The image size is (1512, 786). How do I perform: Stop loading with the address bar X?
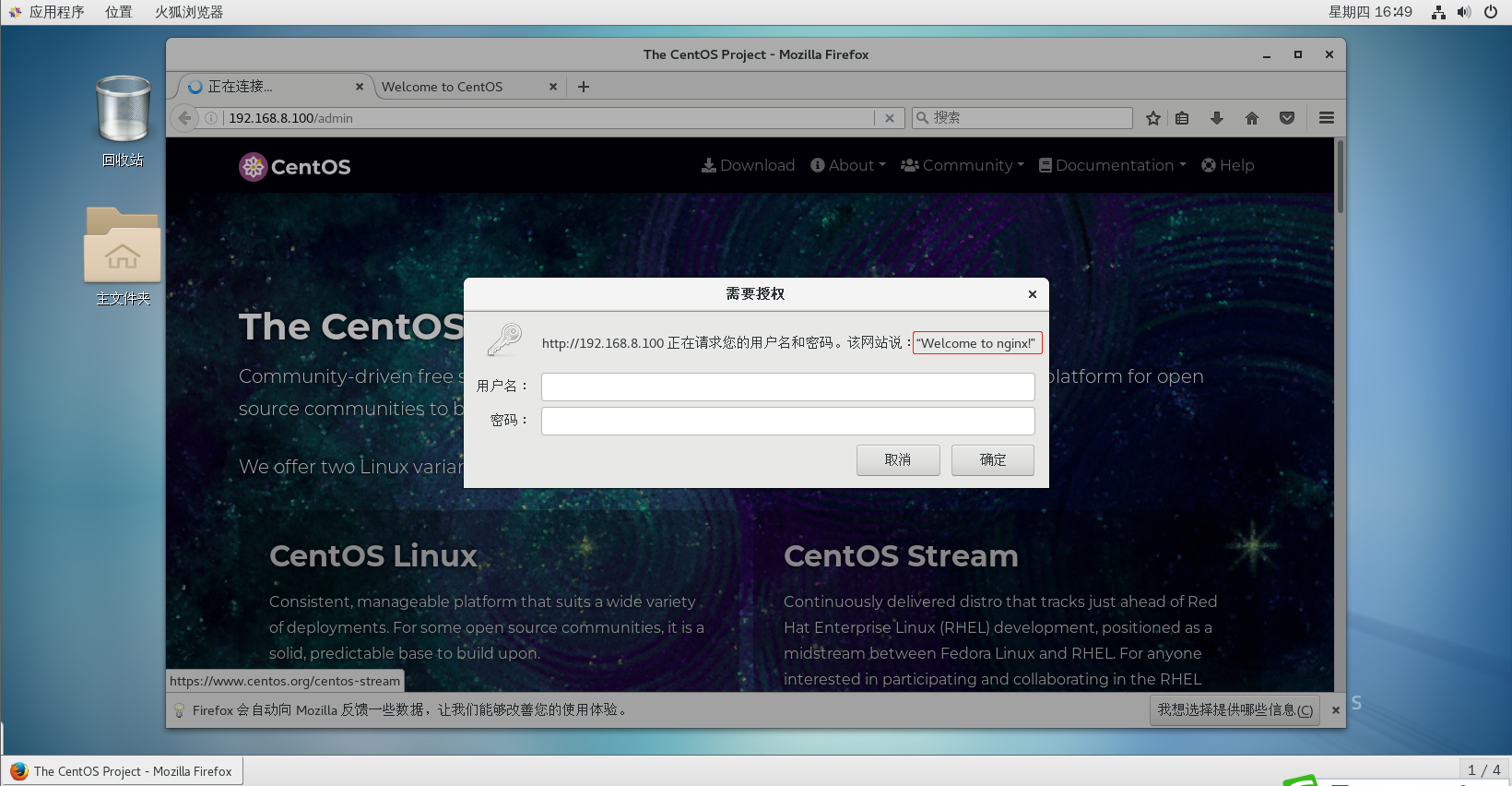click(889, 118)
